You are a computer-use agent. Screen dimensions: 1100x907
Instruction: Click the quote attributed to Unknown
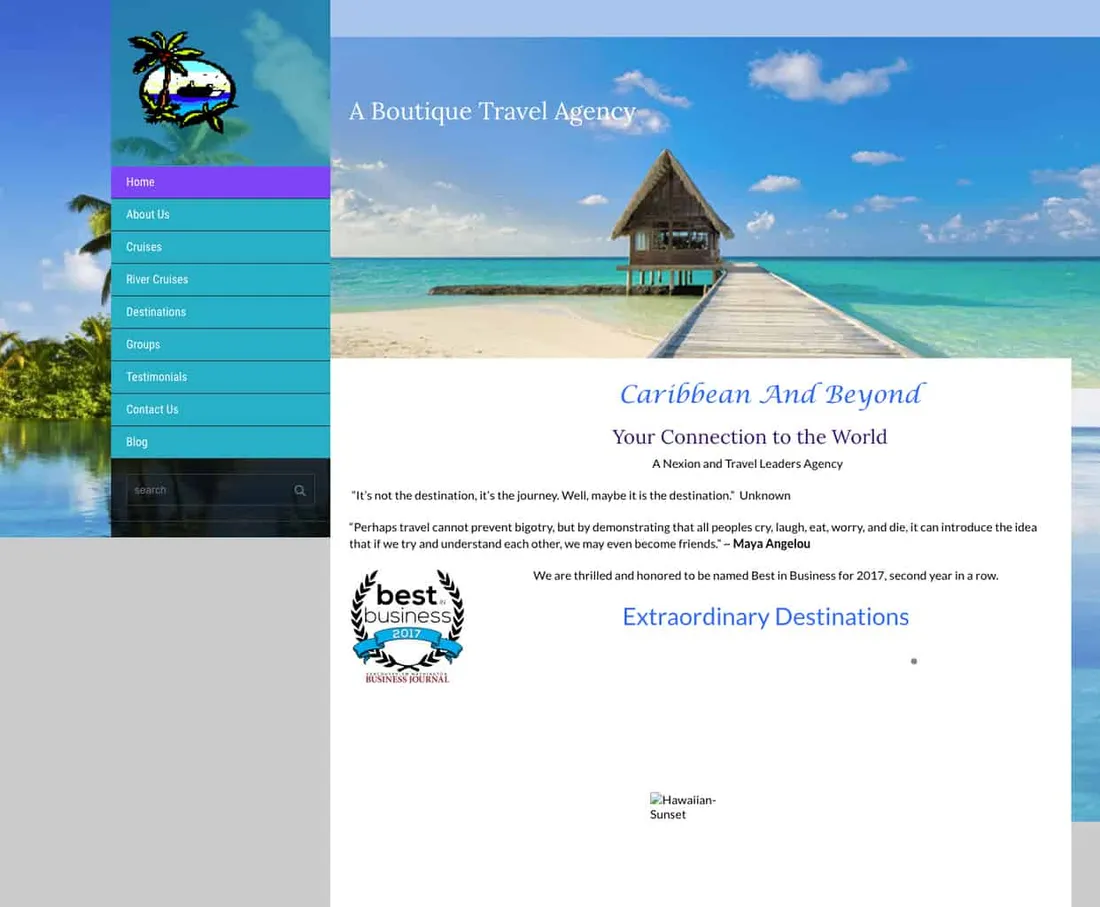coord(570,496)
